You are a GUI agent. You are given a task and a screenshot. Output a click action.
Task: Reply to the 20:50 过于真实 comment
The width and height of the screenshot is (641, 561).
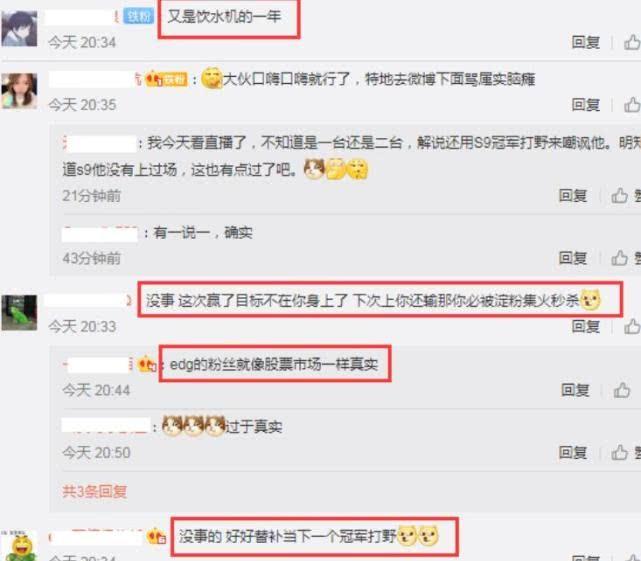[x=573, y=452]
